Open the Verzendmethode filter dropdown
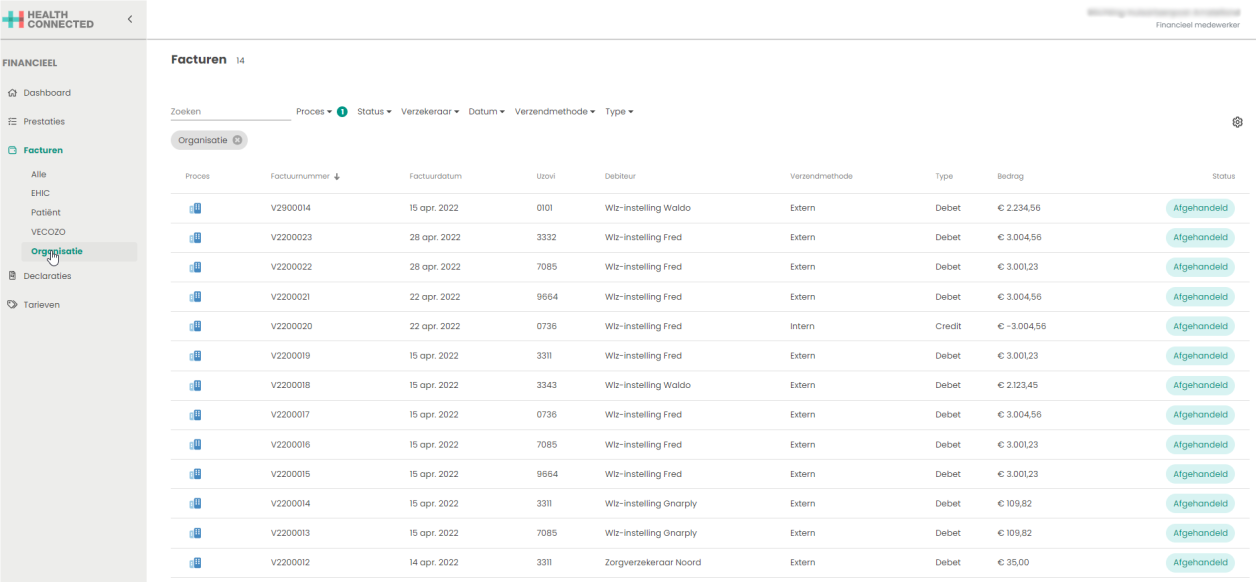Screen dimensions: 1256x582 (x=555, y=112)
